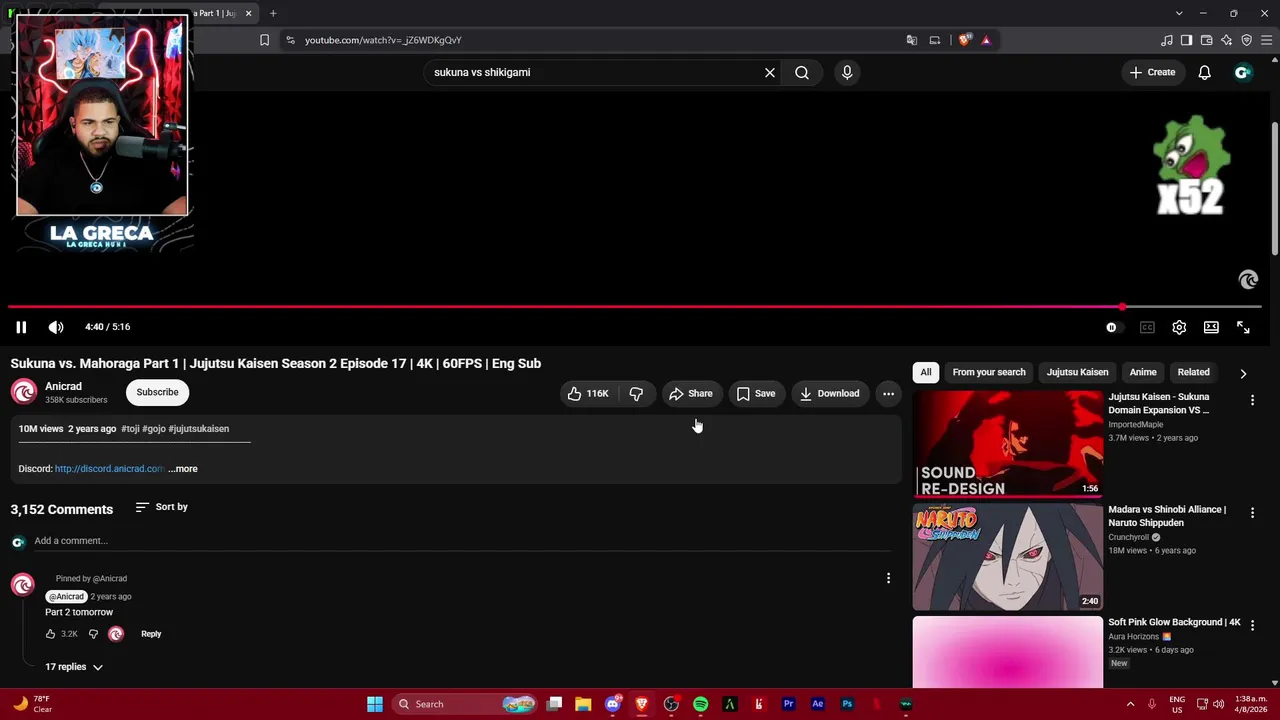1280x720 pixels.
Task: Clear the search query text
Action: pos(770,72)
